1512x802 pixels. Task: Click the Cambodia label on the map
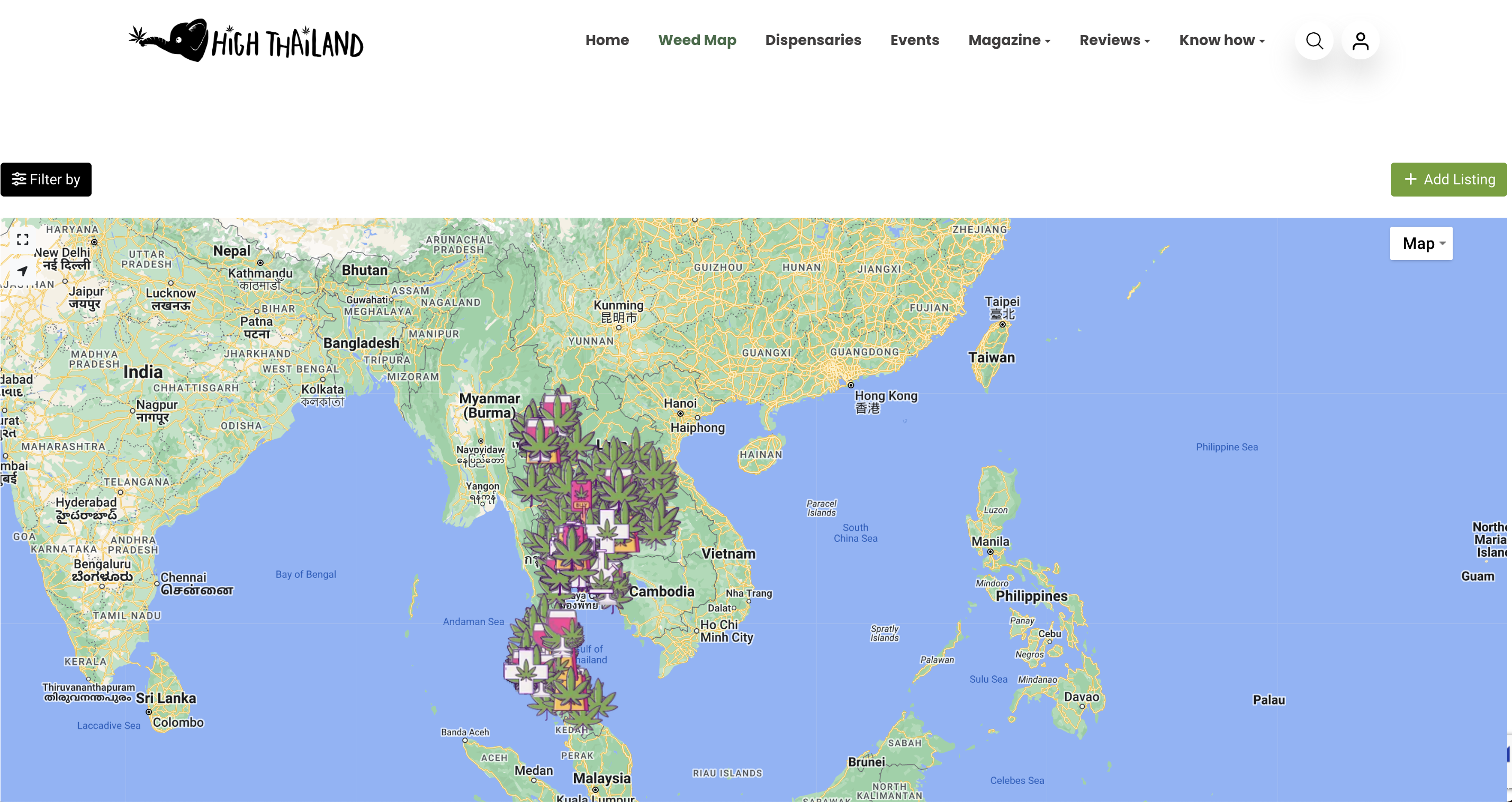pyautogui.click(x=662, y=591)
